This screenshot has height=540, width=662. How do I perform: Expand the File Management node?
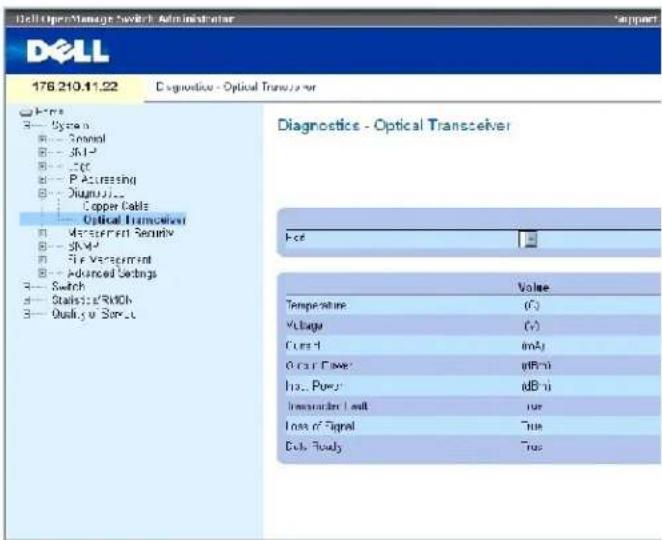(x=42, y=260)
